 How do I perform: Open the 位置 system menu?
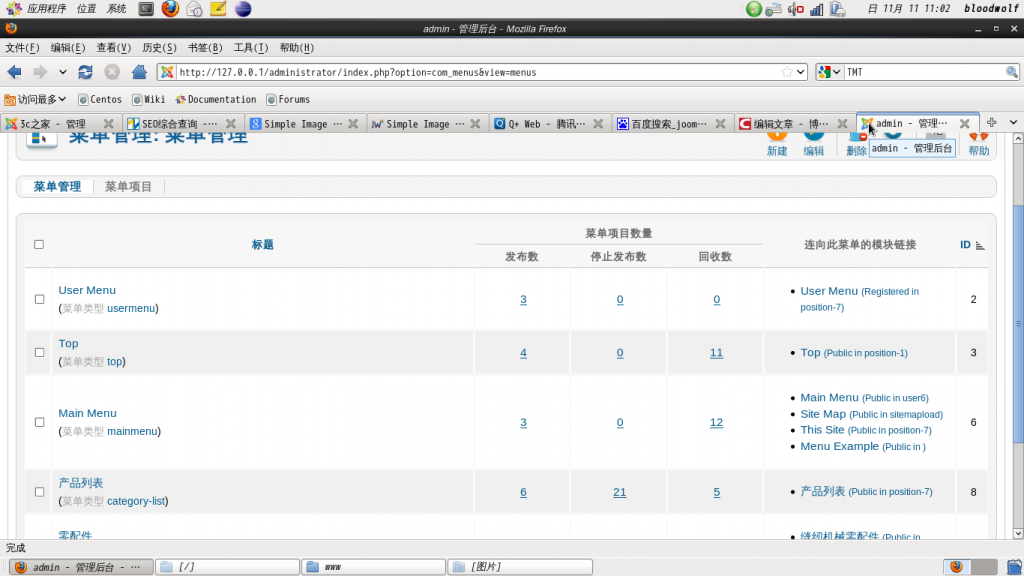coord(86,8)
